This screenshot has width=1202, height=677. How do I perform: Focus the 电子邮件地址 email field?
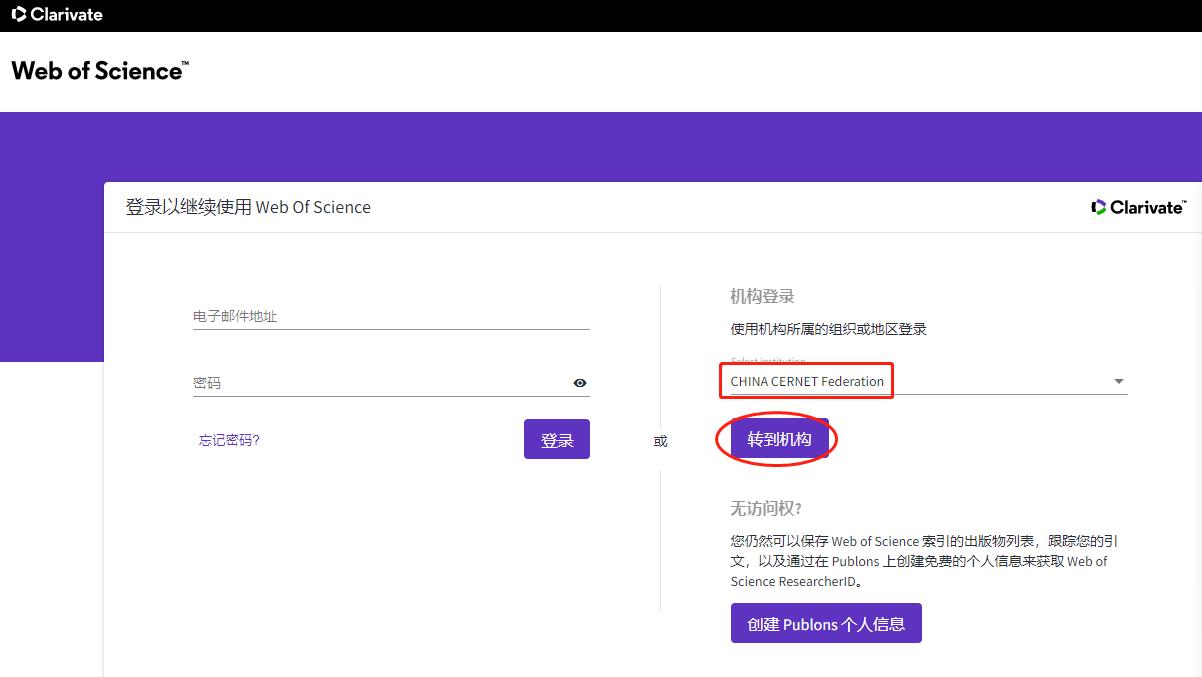coord(391,316)
